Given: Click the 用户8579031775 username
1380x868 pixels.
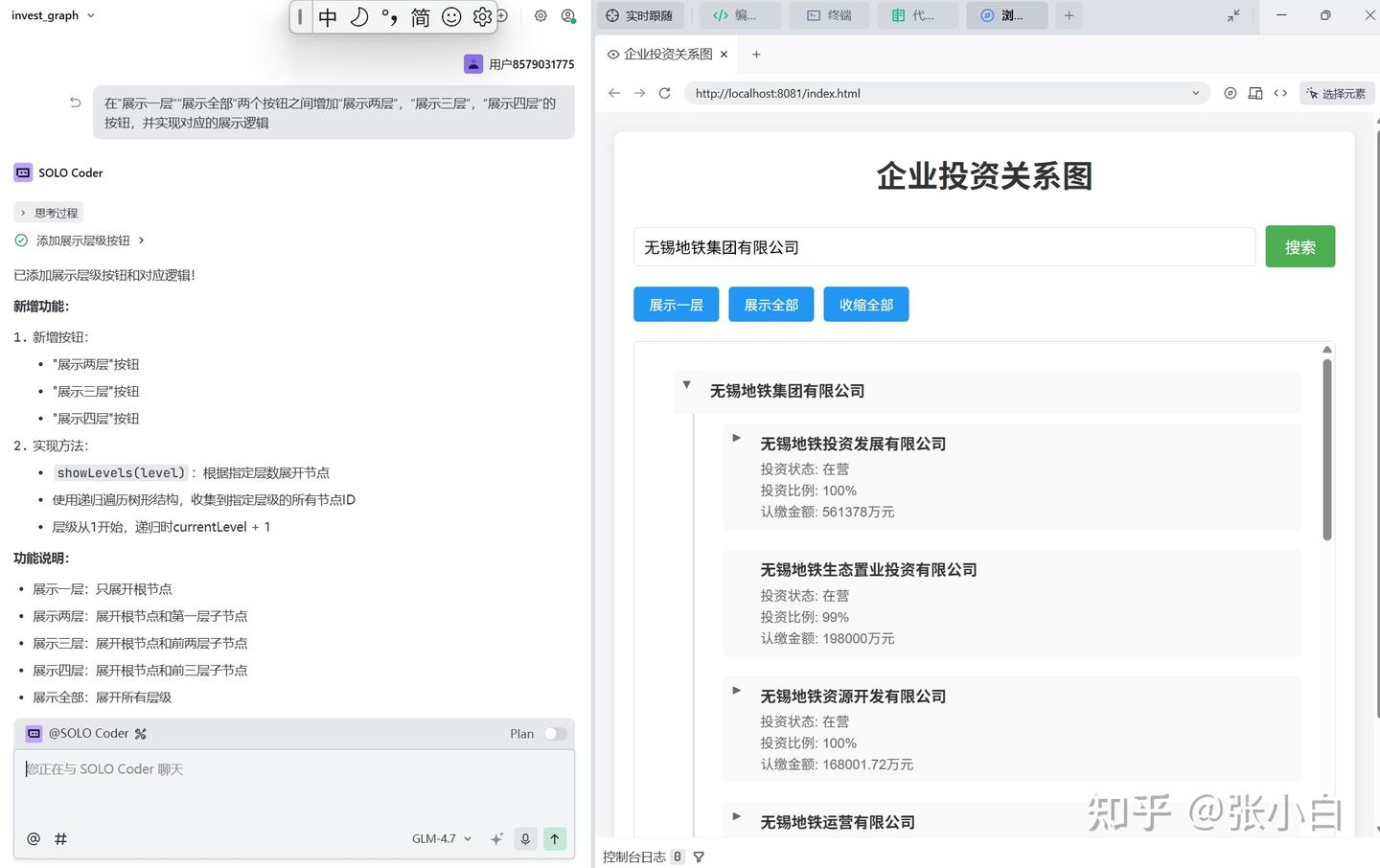Looking at the screenshot, I should pyautogui.click(x=531, y=64).
